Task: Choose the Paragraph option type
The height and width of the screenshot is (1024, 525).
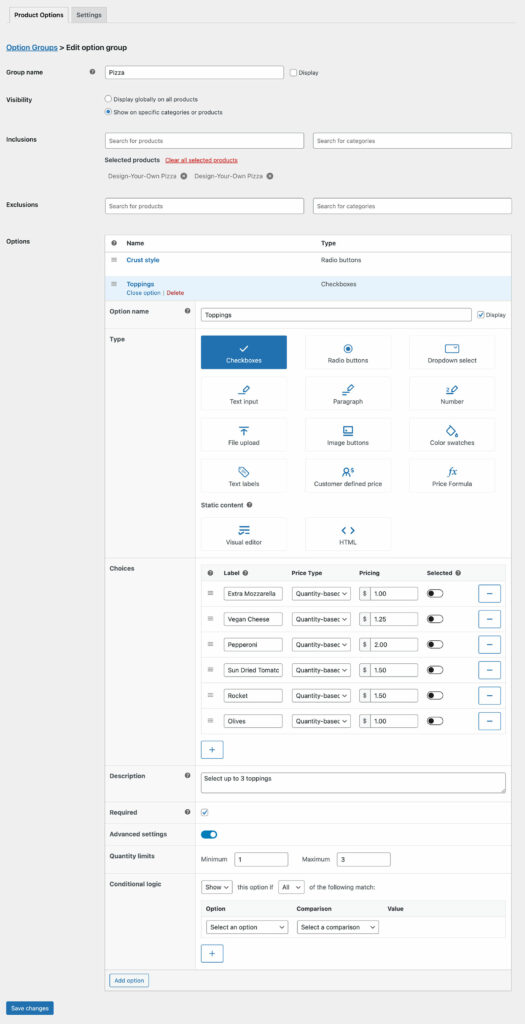Action: point(348,393)
